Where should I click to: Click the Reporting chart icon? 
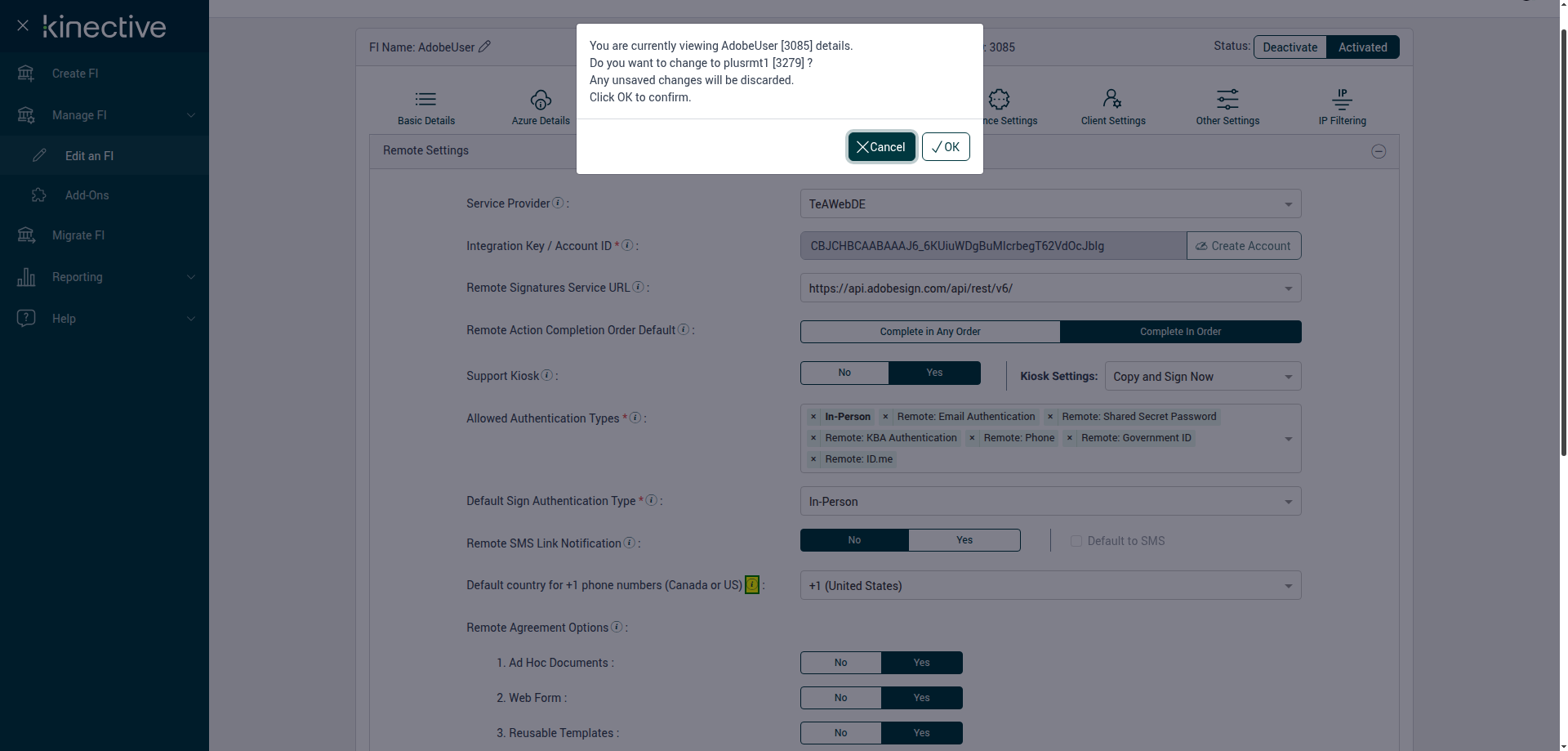(x=26, y=277)
